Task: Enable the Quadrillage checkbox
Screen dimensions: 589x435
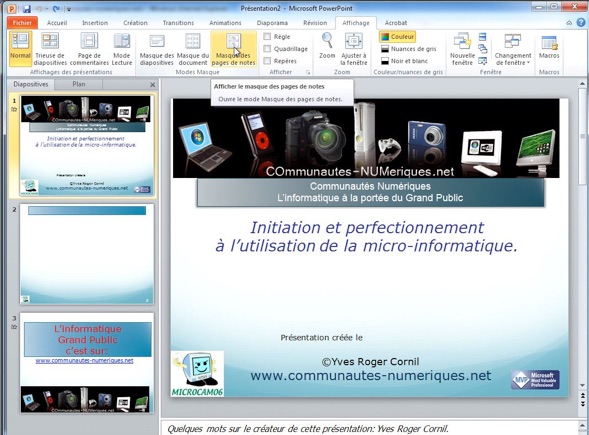Action: pyautogui.click(x=267, y=48)
